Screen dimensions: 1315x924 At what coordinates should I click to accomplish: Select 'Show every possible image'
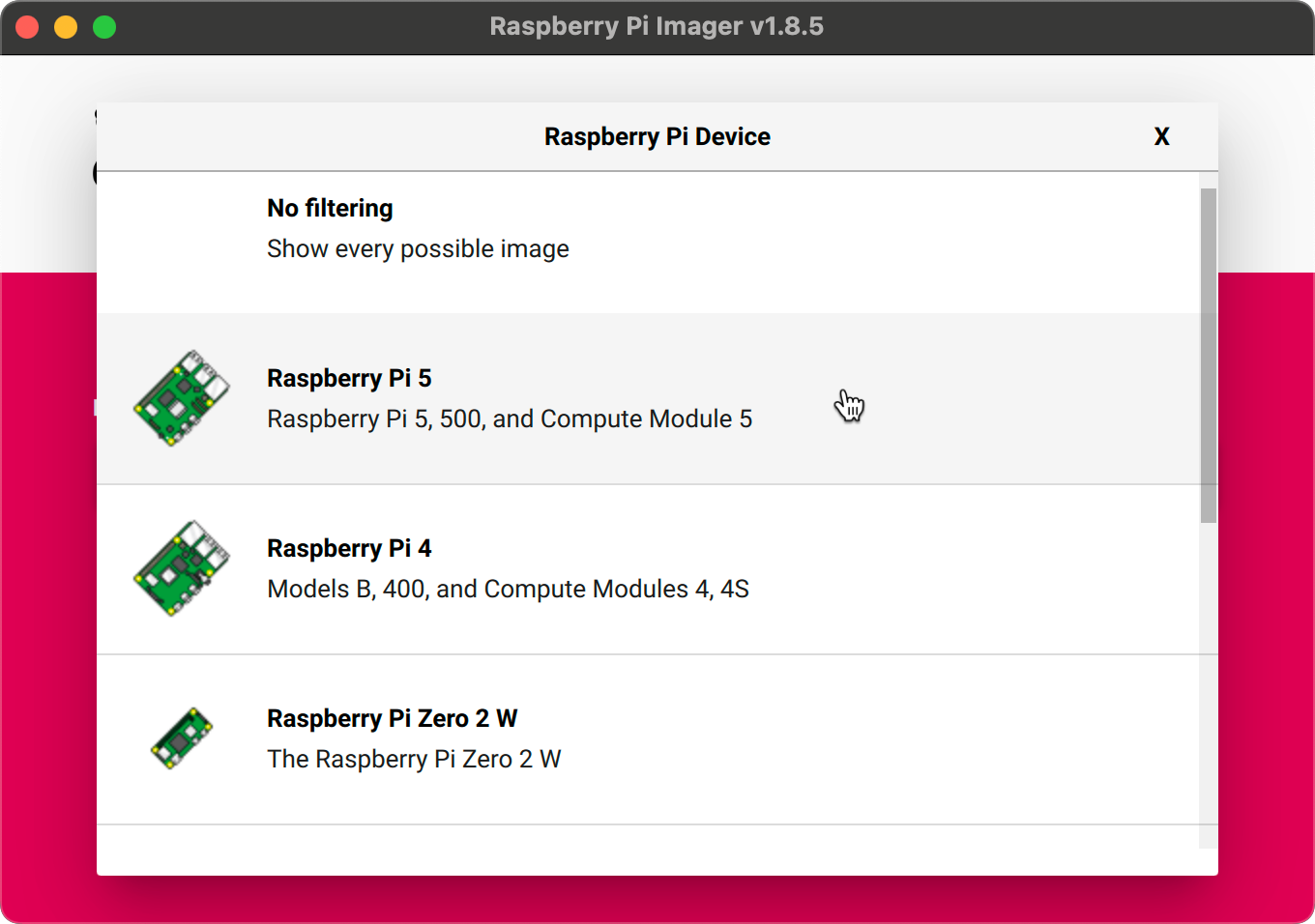[418, 248]
